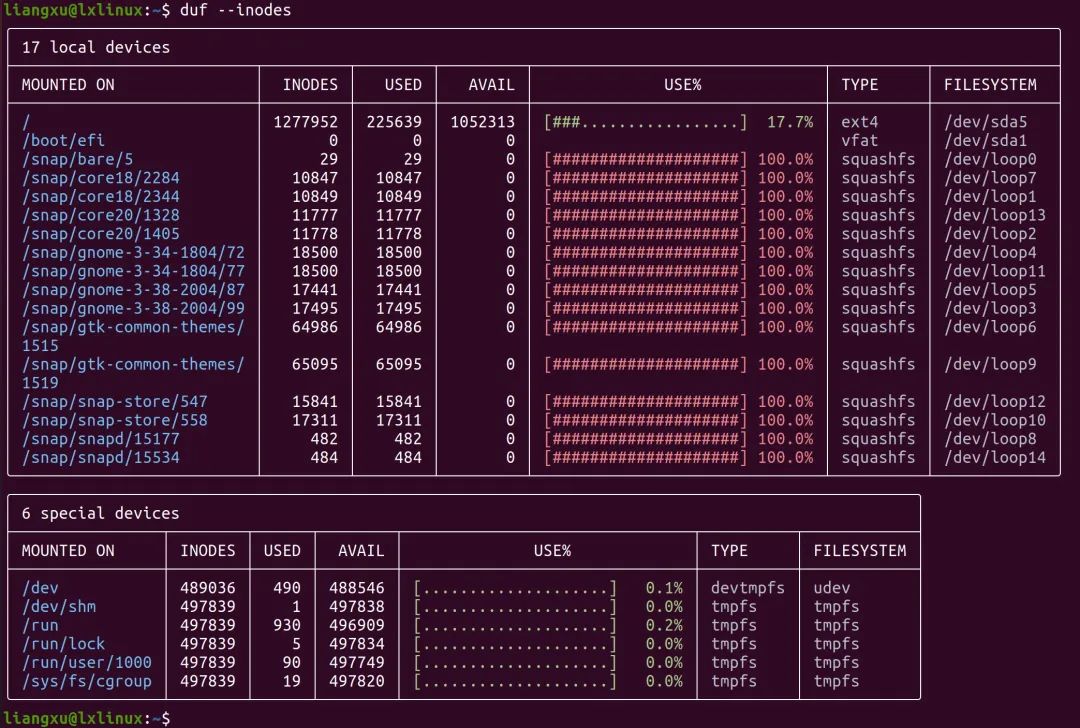Click the full usage bar for /snap/snapd/15534
The height and width of the screenshot is (728, 1080).
pos(645,457)
